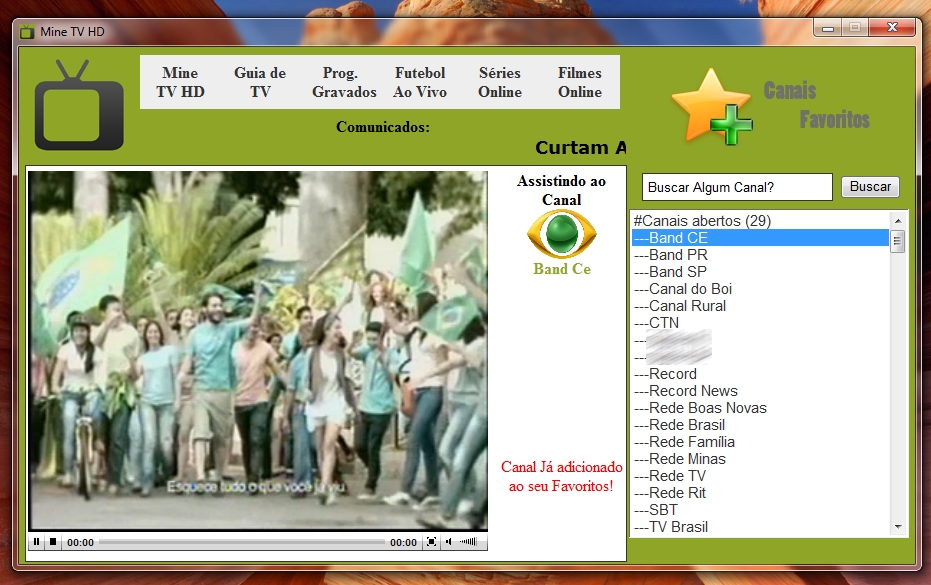
Task: Stop the video playback
Action: click(54, 541)
